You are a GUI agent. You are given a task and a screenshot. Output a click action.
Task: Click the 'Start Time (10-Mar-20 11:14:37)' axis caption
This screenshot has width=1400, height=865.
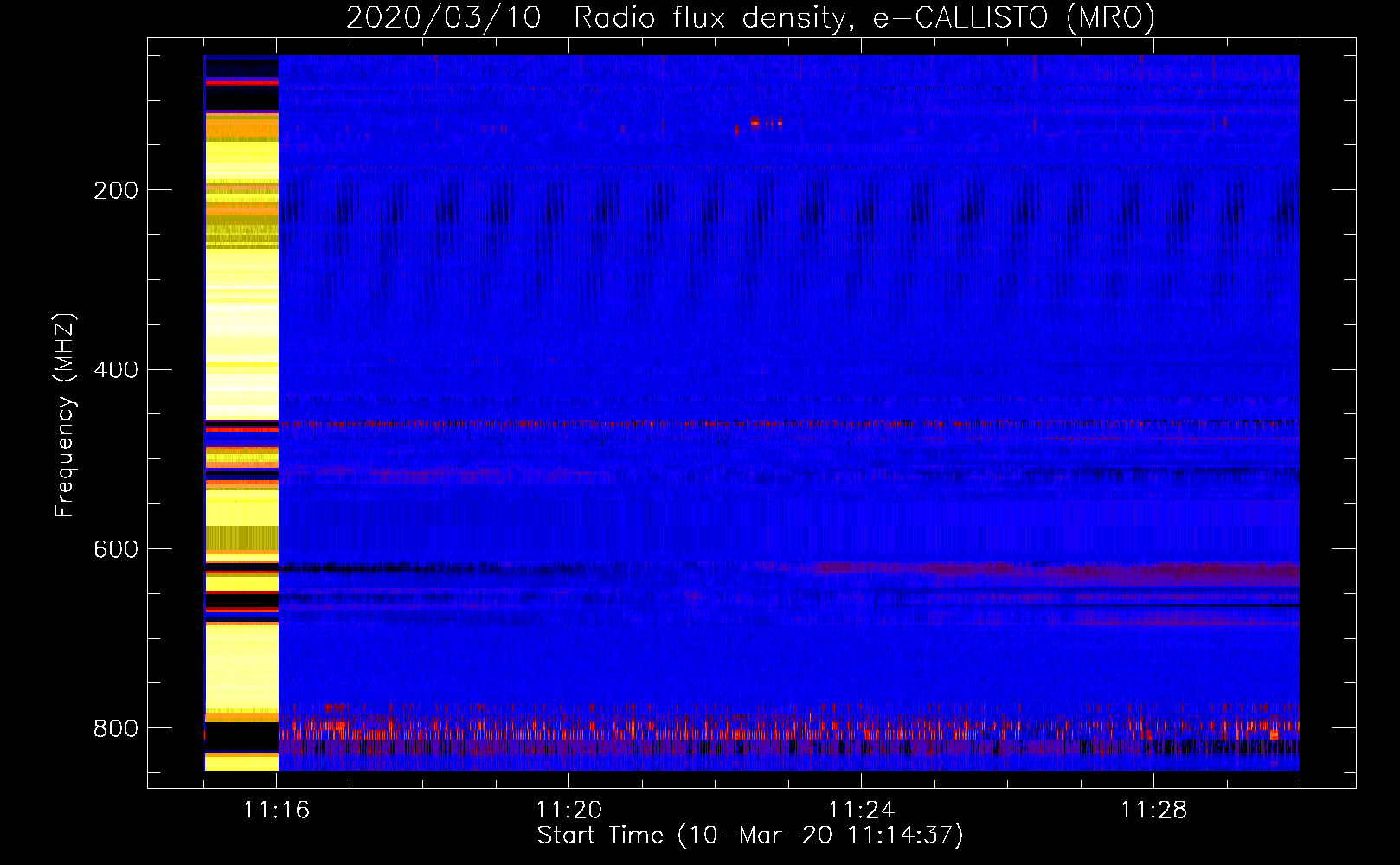750,836
